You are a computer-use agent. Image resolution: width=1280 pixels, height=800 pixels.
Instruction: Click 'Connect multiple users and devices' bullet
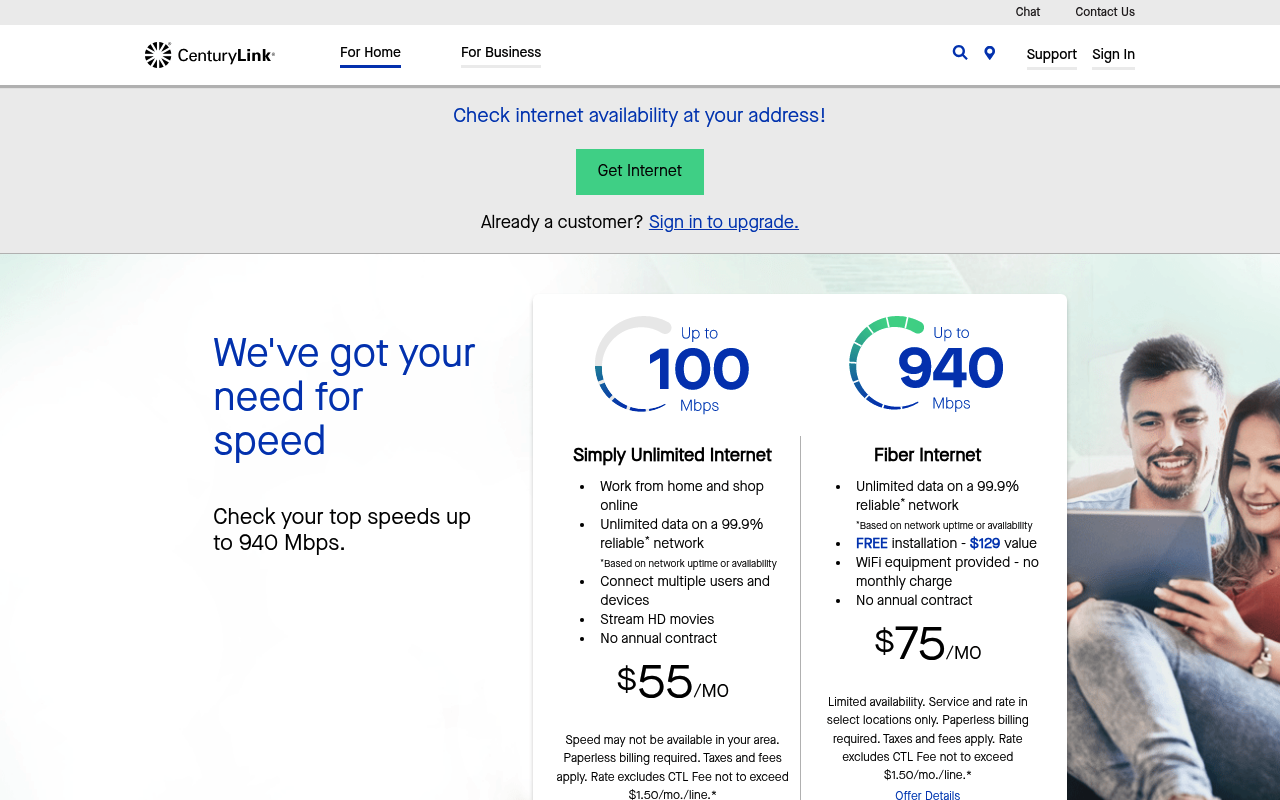685,591
